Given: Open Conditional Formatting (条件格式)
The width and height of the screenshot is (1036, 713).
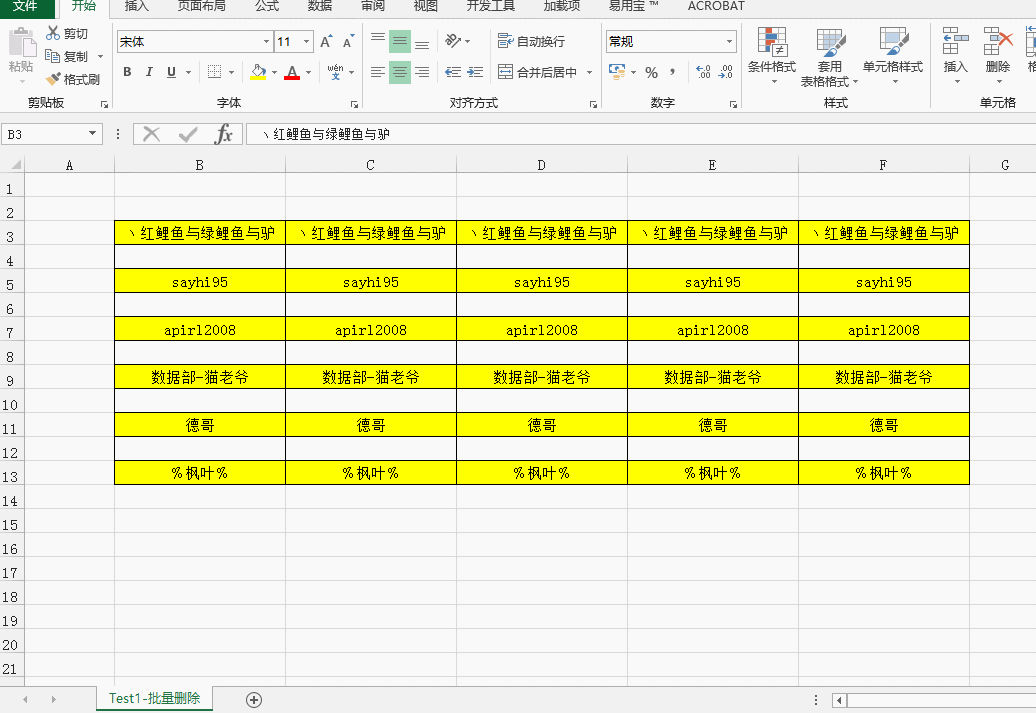Looking at the screenshot, I should tap(771, 56).
